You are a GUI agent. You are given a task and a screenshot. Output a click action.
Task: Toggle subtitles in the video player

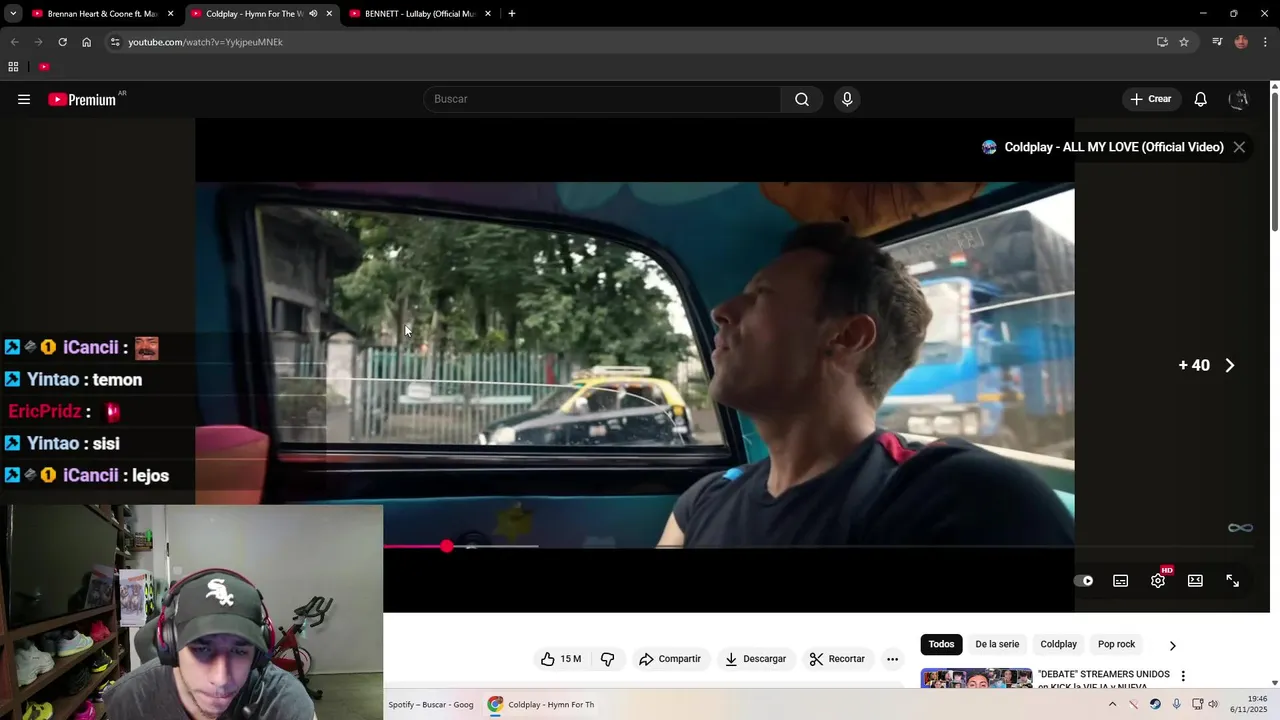coord(1121,581)
